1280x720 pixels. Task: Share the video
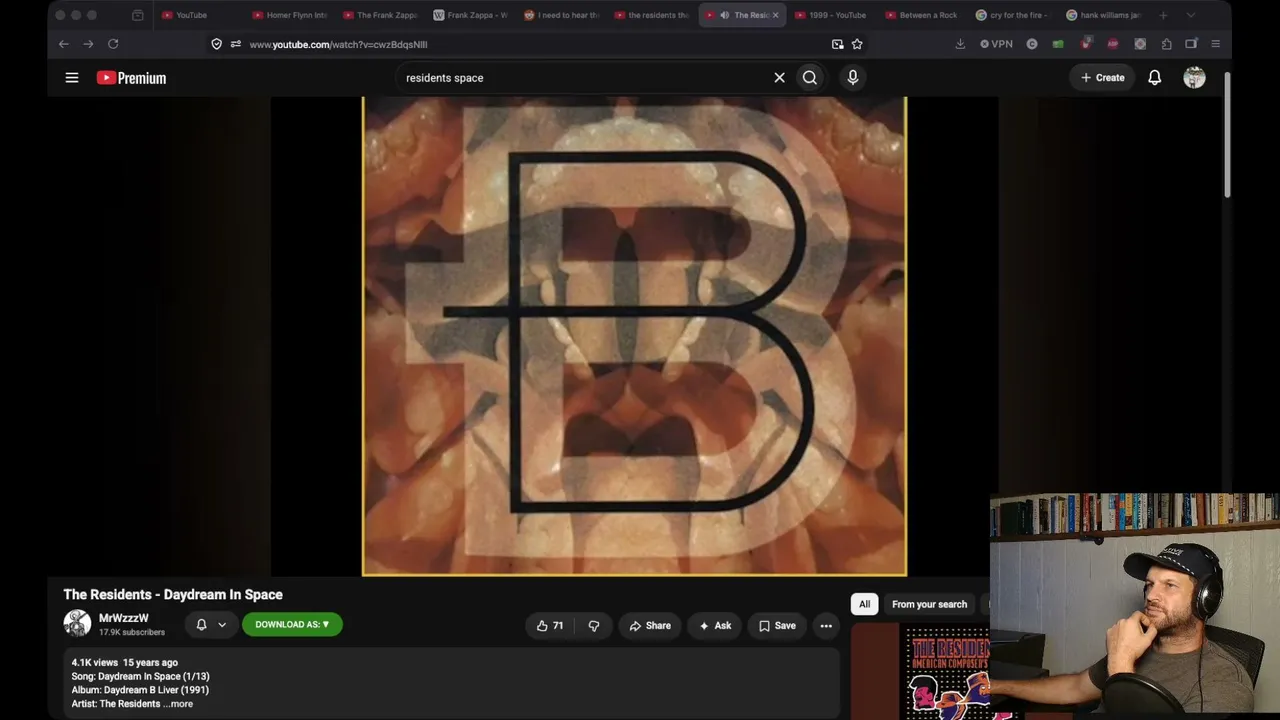(650, 625)
